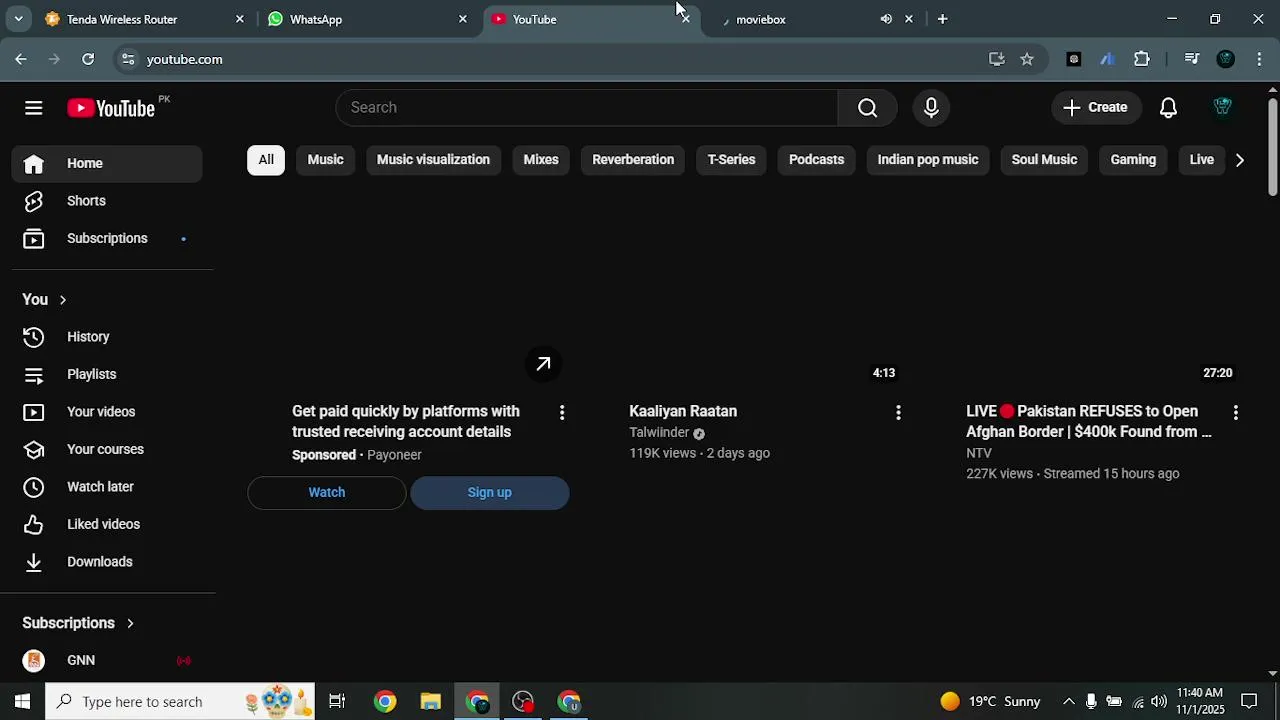Screen dimensions: 1280x720
Task: Open Chrome three-dot menu
Action: coord(1259,59)
